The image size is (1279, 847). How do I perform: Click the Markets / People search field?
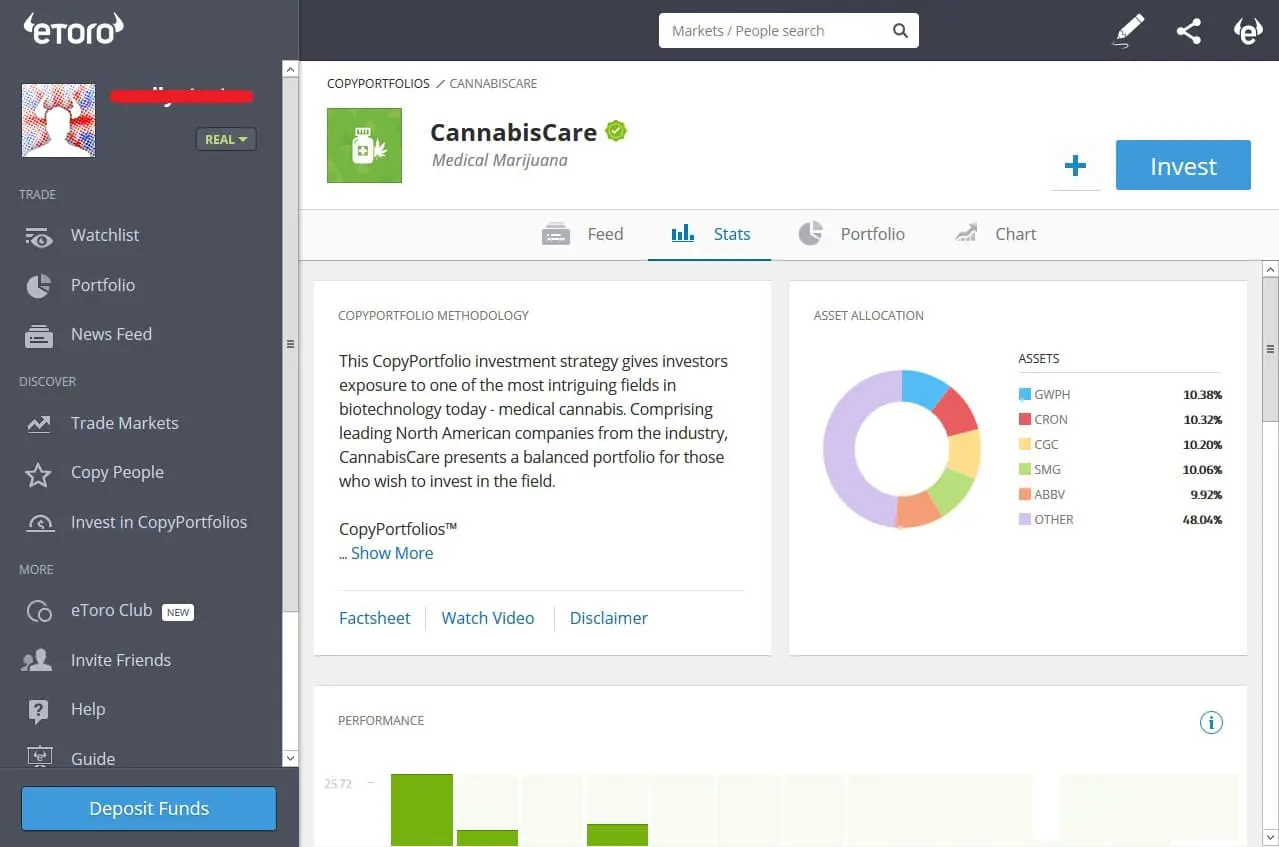tap(788, 30)
